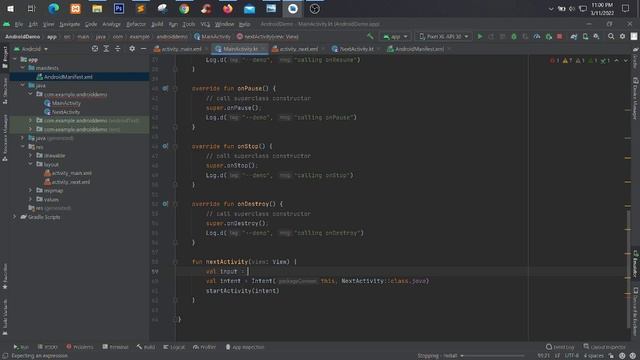The image size is (640, 360).
Task: Select AndroidManifest.xml in project tree
Action: tap(68, 77)
